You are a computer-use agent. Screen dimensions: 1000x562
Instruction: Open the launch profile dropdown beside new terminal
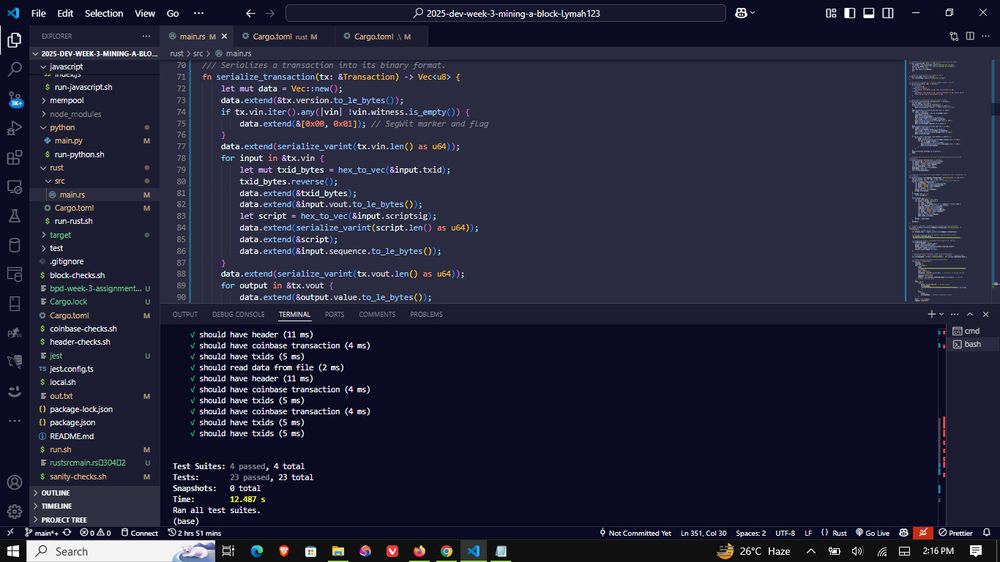941,314
